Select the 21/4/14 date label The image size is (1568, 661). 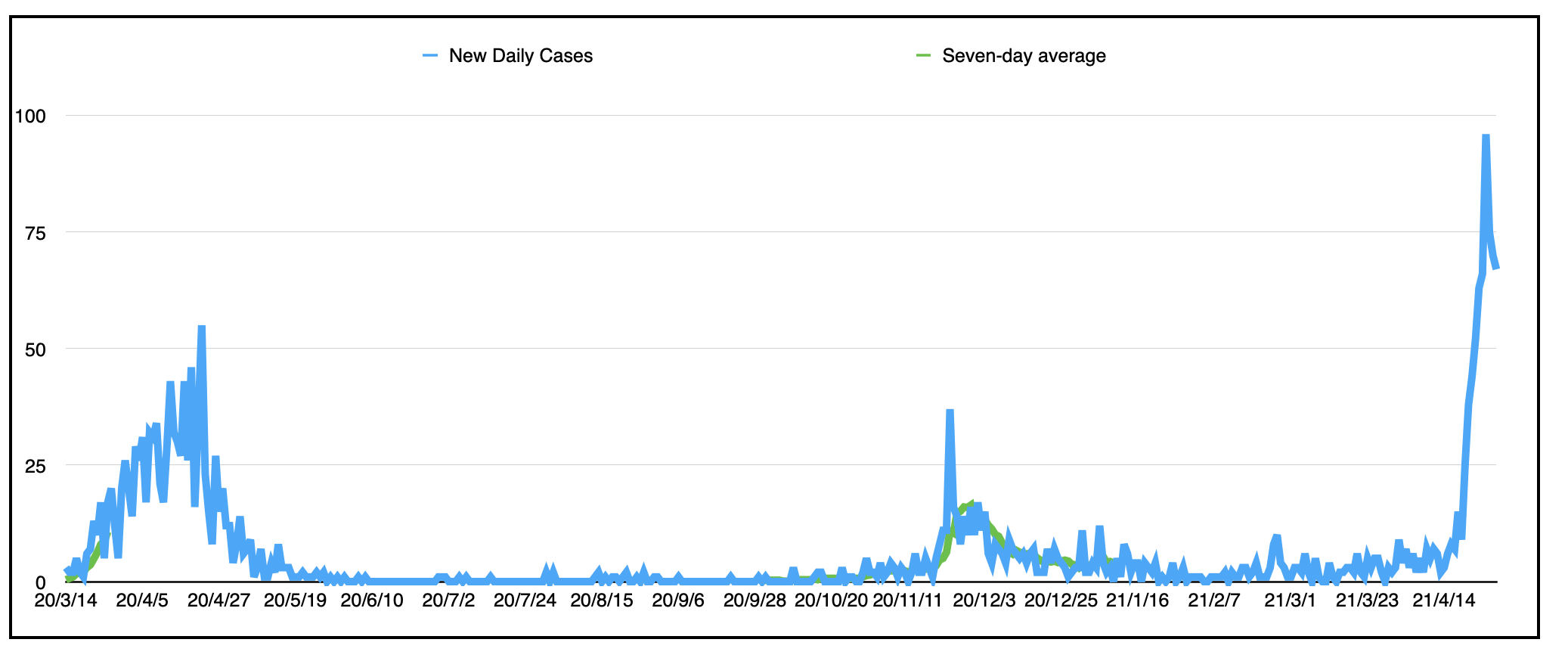[x=1444, y=601]
